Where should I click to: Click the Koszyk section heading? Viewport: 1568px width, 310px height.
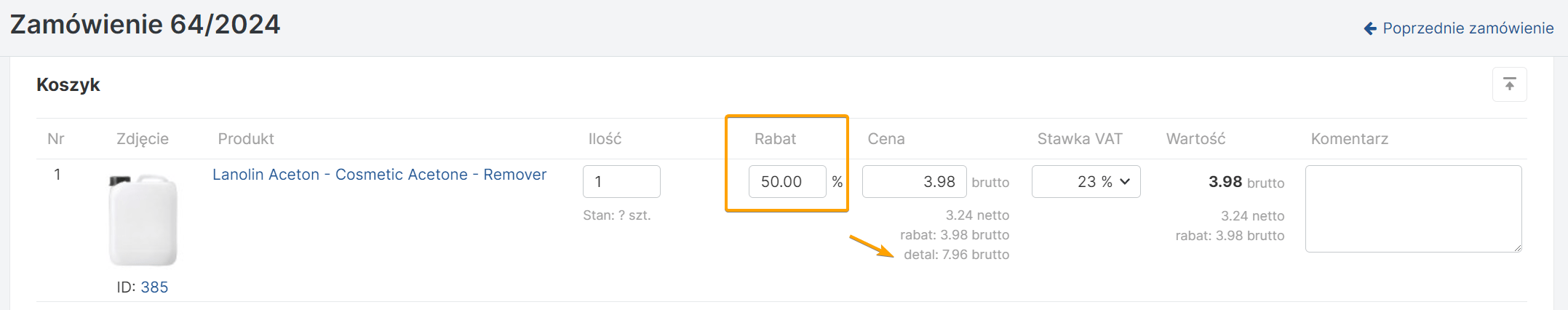coord(68,85)
